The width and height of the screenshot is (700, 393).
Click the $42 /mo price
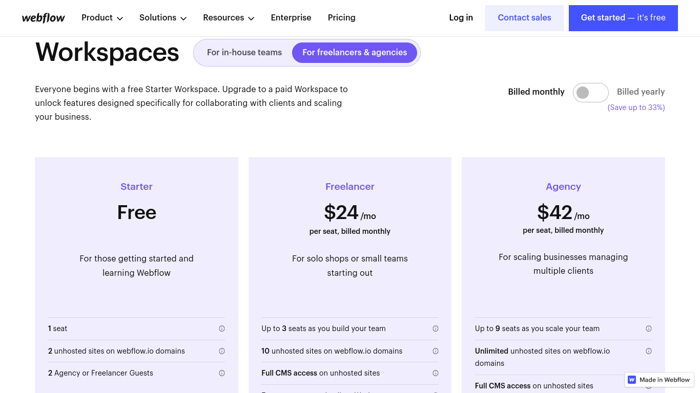[x=563, y=213]
